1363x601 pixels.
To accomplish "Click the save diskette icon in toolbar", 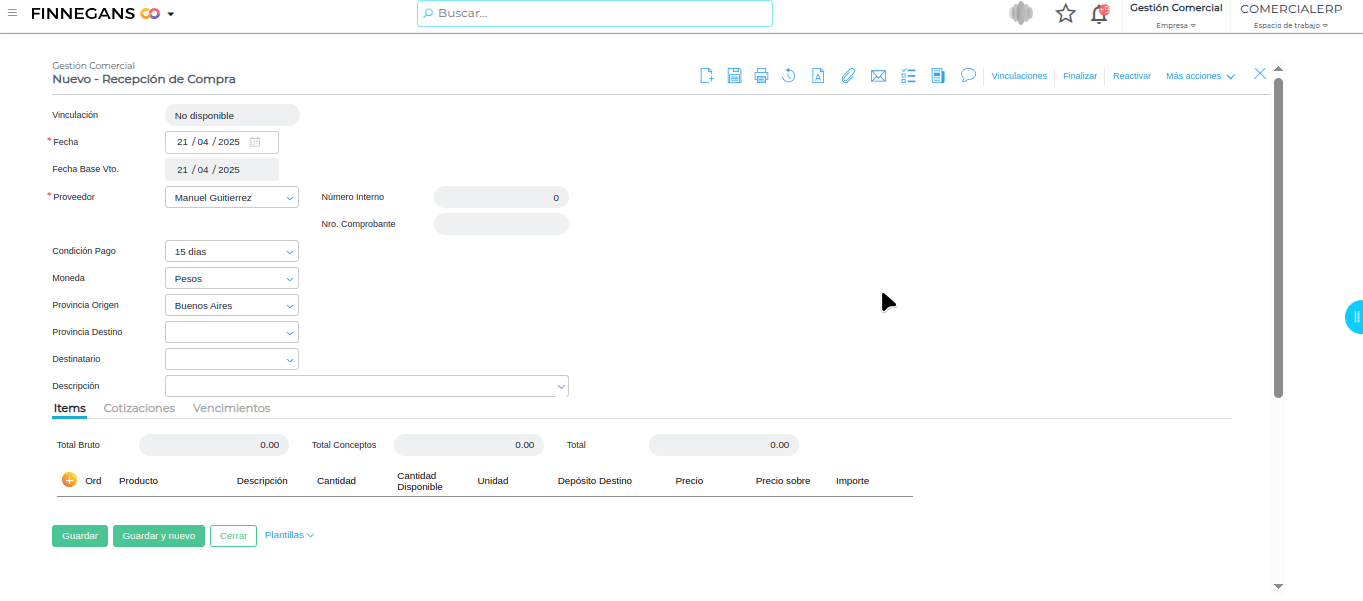I will 734,76.
